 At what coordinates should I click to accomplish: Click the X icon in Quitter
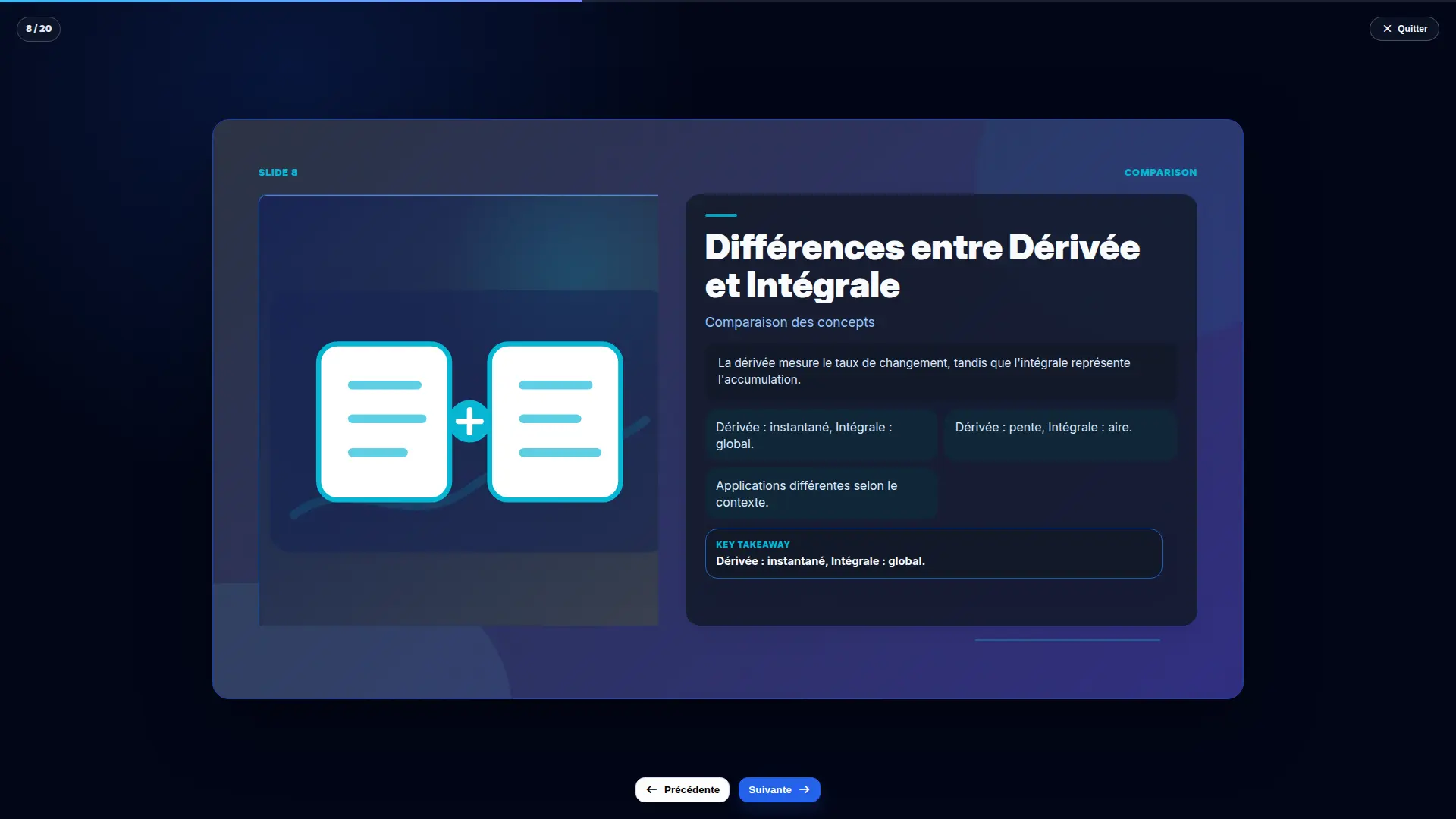[x=1387, y=29]
